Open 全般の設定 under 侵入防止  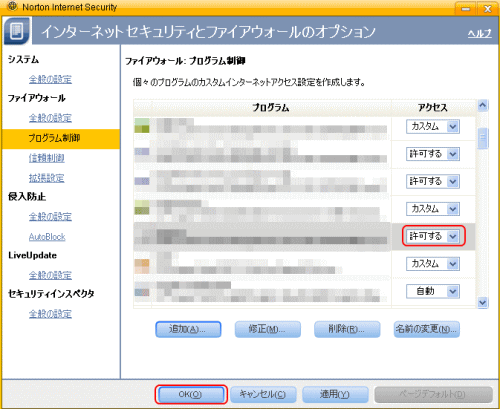(50, 217)
